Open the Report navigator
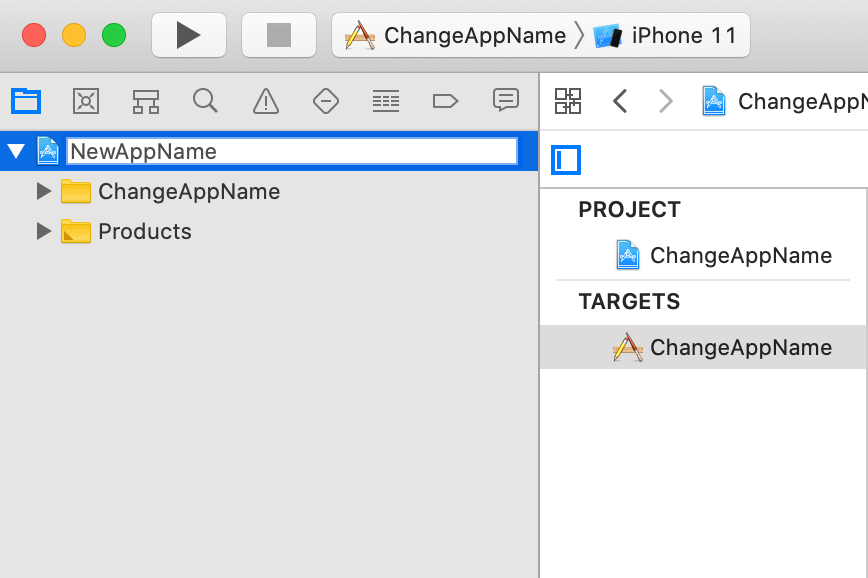Image resolution: width=868 pixels, height=578 pixels. [x=505, y=100]
